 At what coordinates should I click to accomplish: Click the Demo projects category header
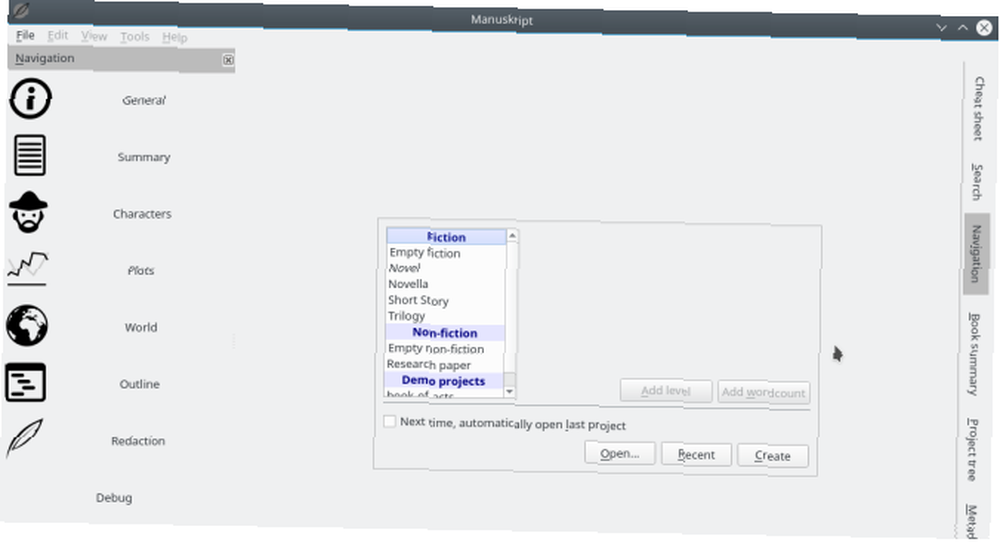(x=444, y=381)
